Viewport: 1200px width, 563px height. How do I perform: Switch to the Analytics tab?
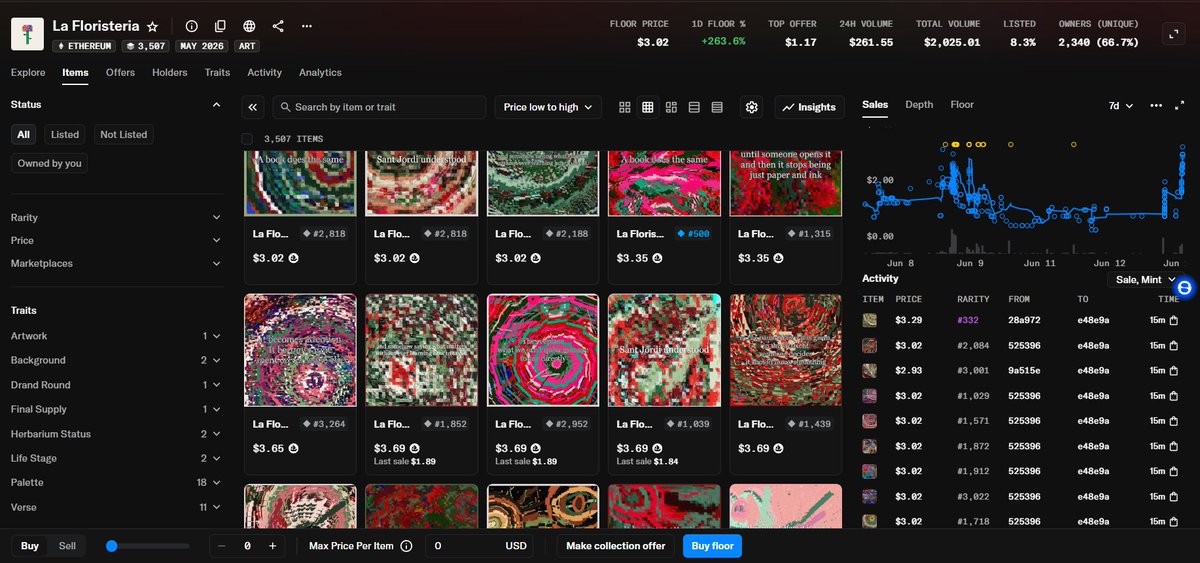pyautogui.click(x=320, y=73)
